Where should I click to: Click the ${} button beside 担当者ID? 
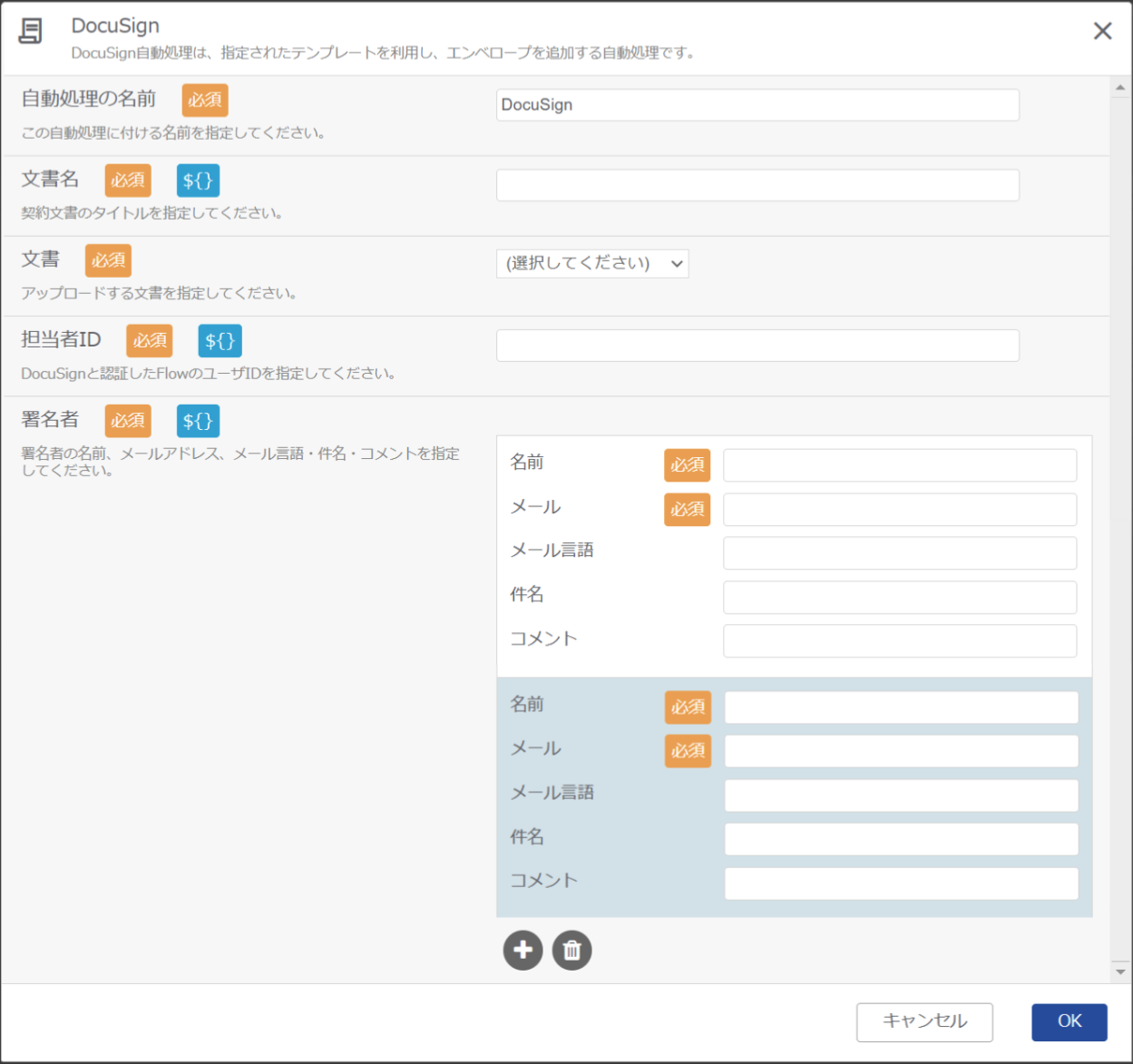tap(220, 341)
